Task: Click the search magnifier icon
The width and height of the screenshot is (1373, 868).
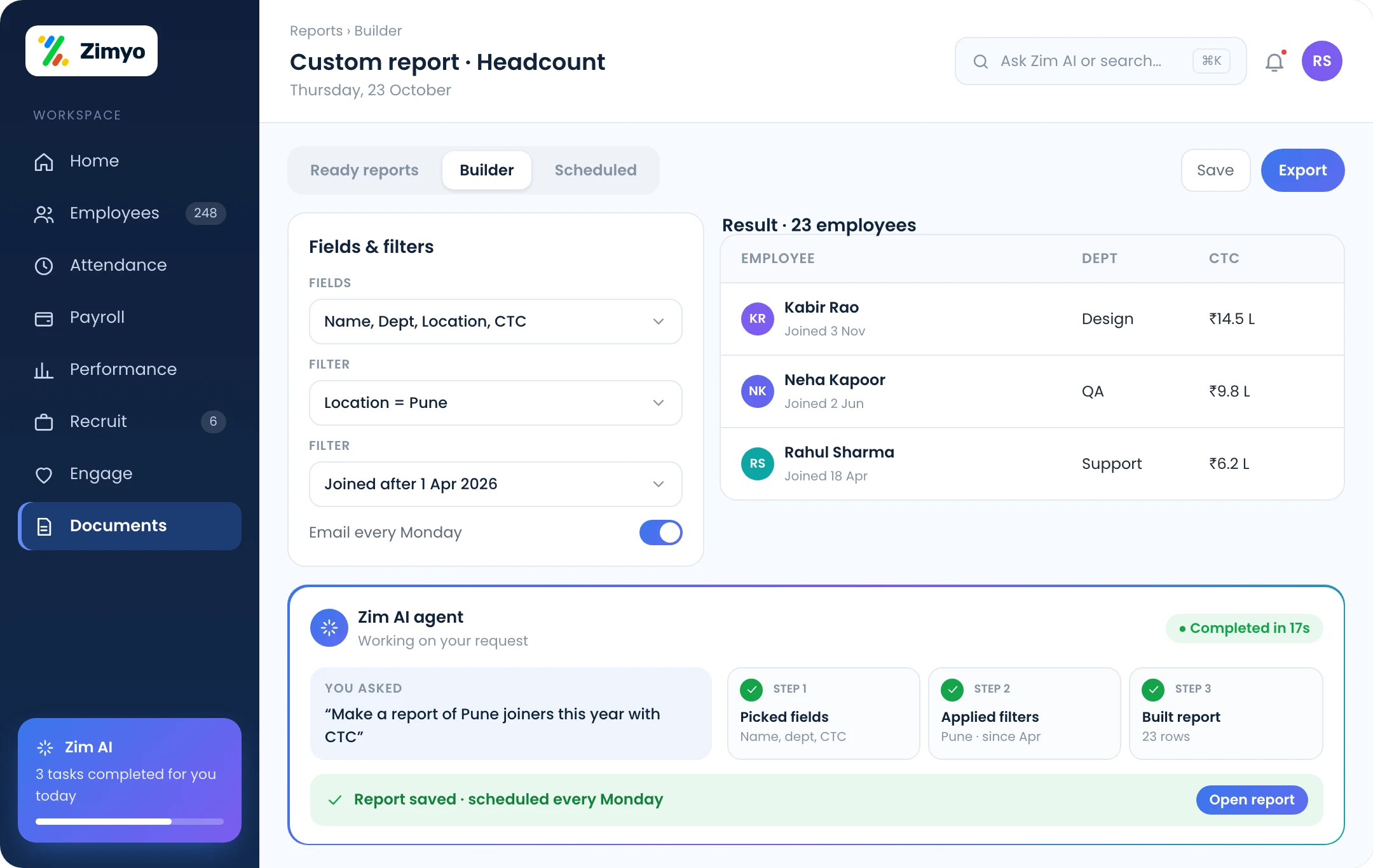Action: pos(981,61)
